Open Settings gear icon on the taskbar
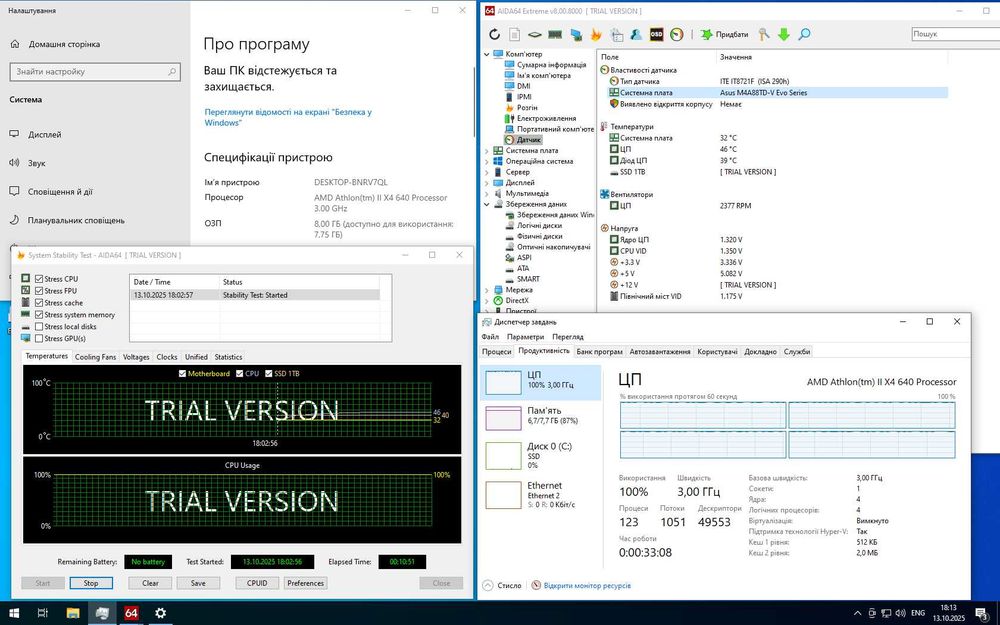Screen dimensions: 1000x625 (x=160, y=612)
